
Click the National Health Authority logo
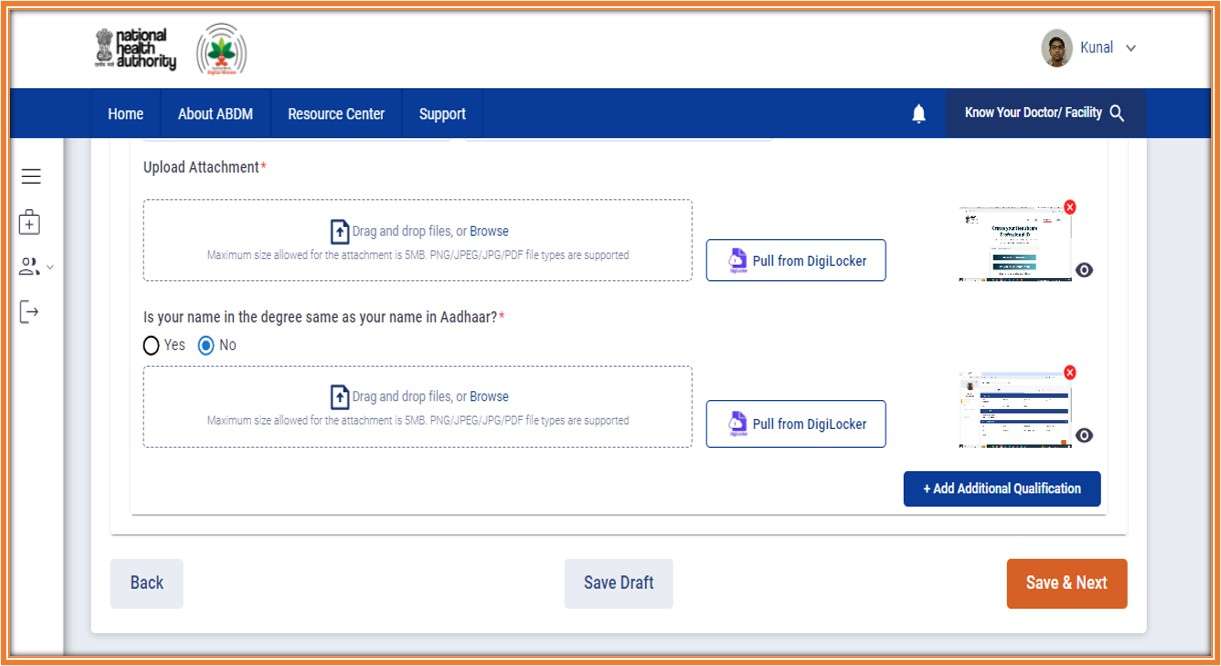(x=136, y=48)
